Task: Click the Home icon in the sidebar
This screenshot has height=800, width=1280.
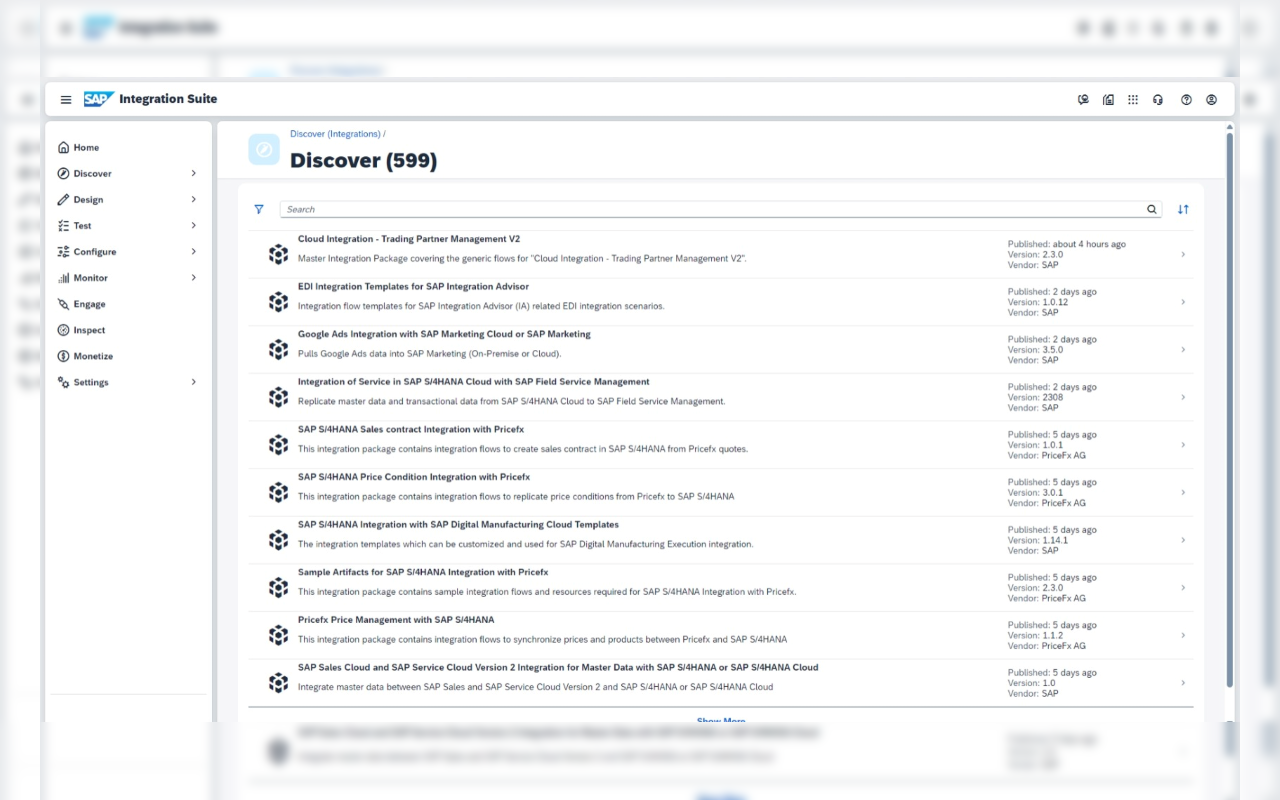Action: click(64, 147)
